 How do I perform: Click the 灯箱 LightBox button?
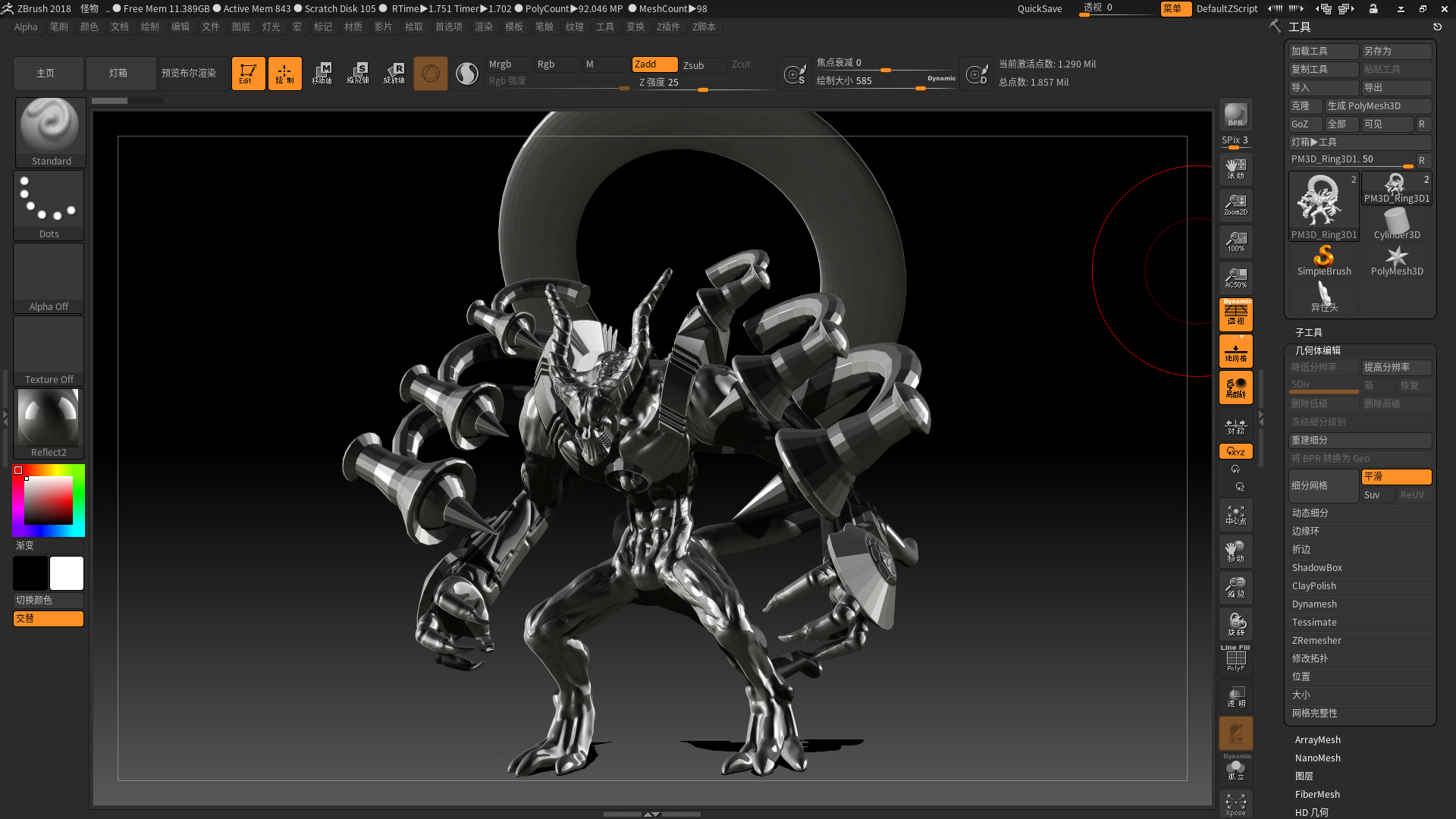tap(118, 74)
